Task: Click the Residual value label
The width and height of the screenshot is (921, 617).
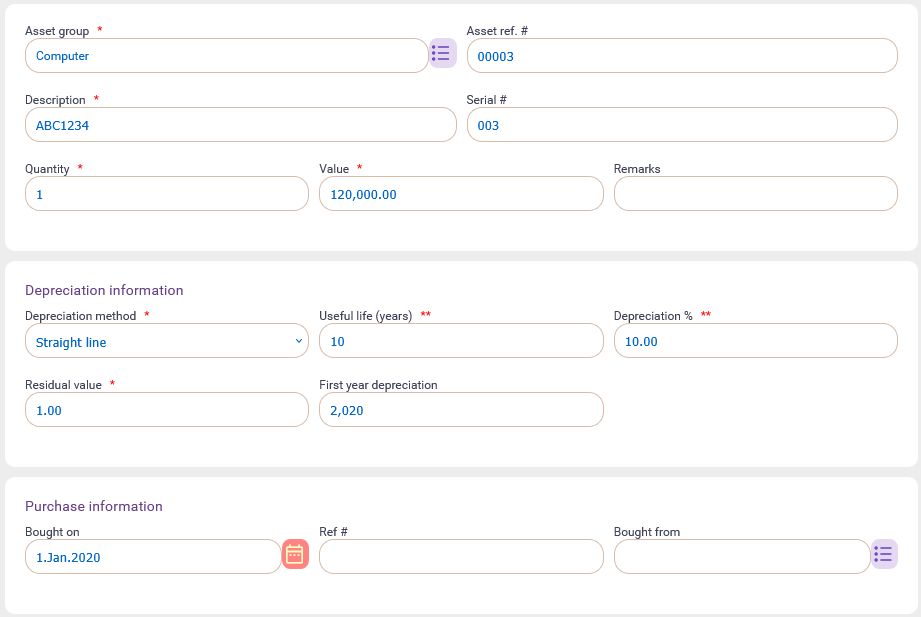Action: pyautogui.click(x=63, y=385)
